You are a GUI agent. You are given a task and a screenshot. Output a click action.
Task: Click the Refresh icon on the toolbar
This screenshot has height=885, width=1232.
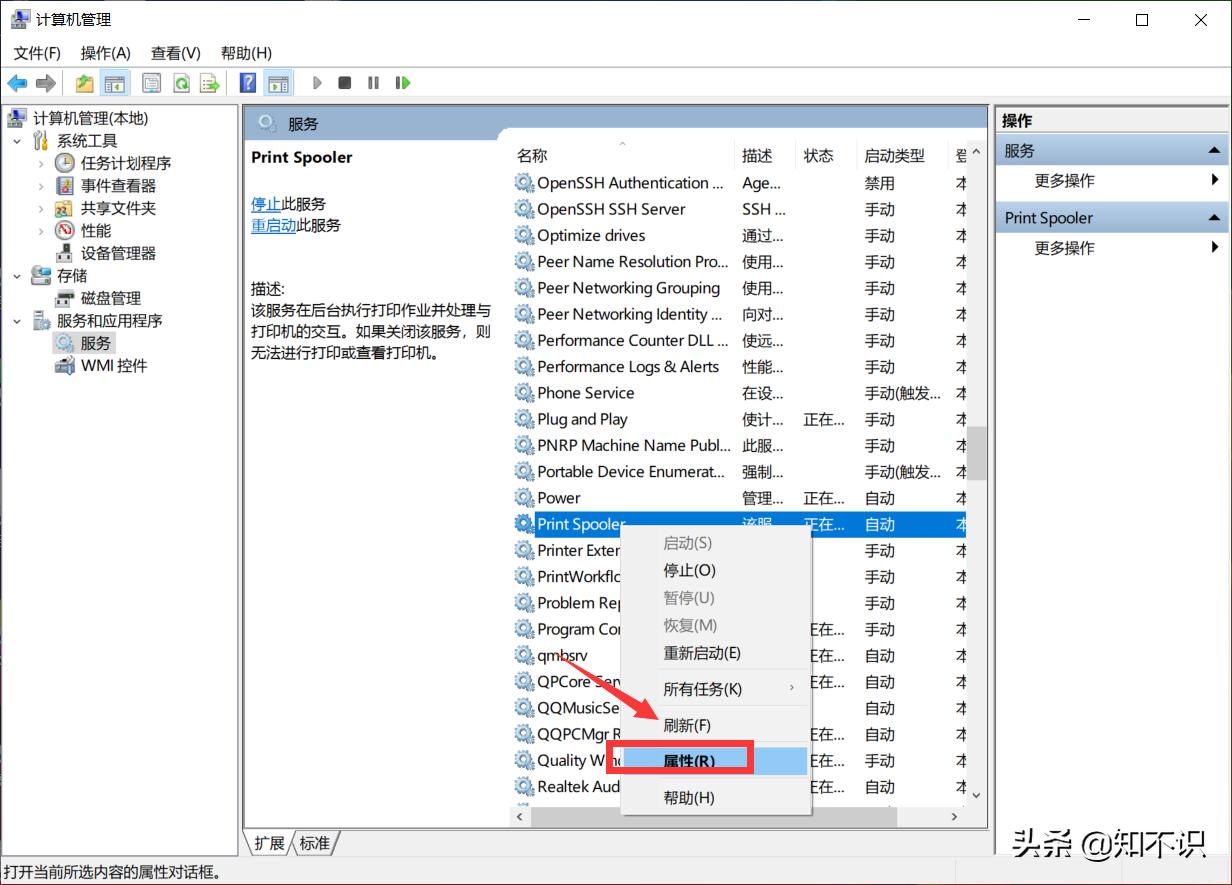pos(180,82)
